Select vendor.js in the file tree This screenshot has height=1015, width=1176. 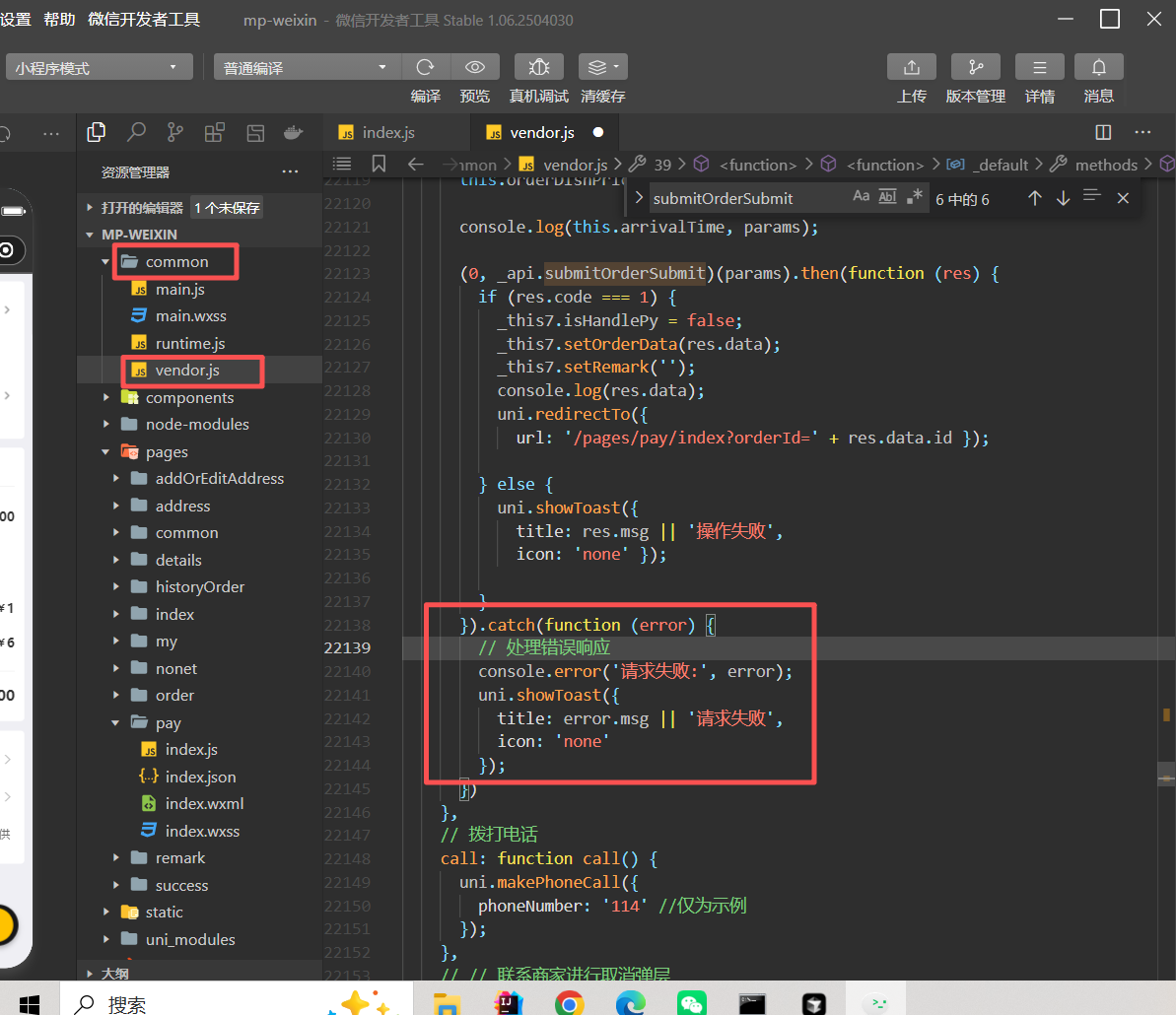pyautogui.click(x=187, y=371)
